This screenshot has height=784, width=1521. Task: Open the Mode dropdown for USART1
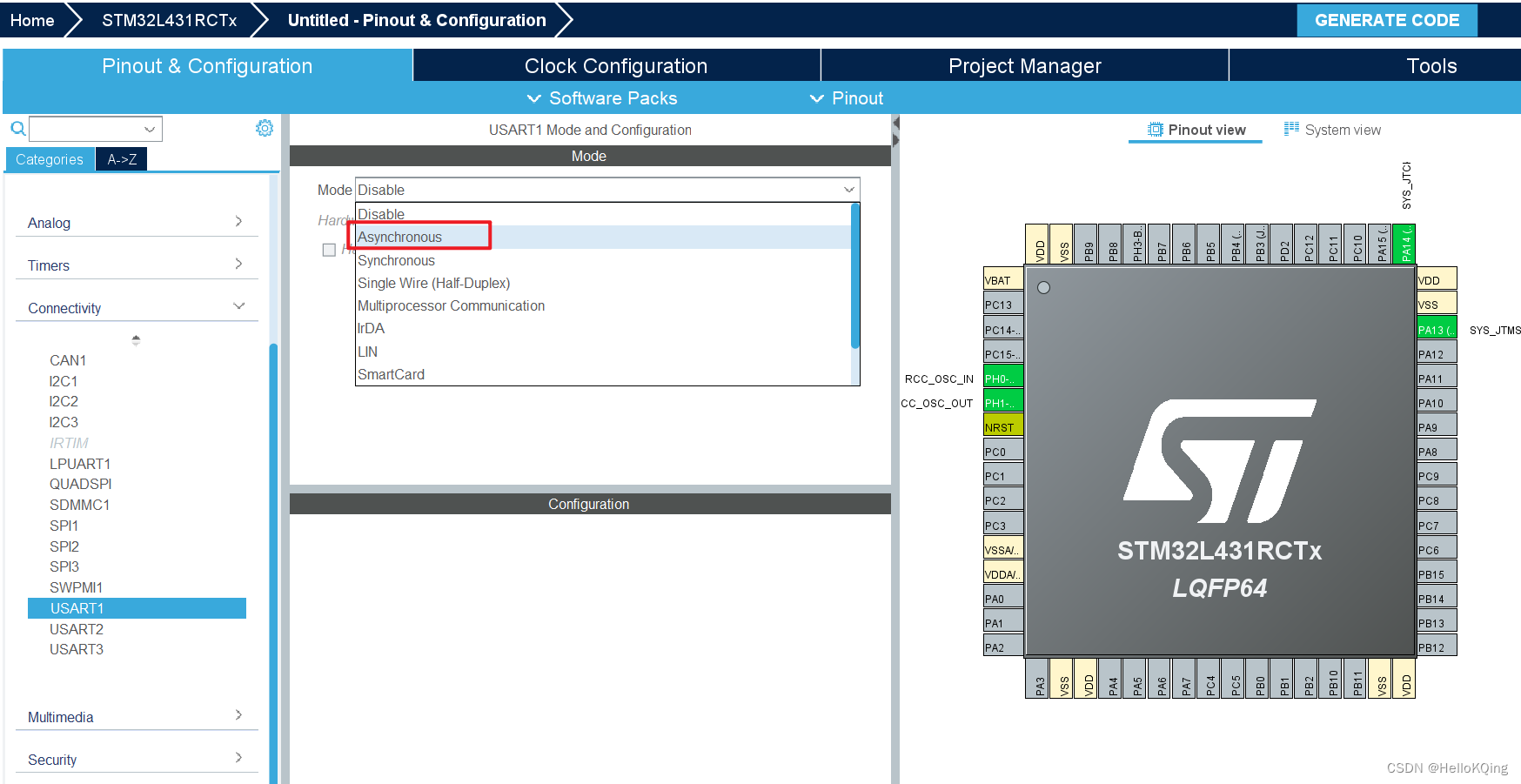607,190
